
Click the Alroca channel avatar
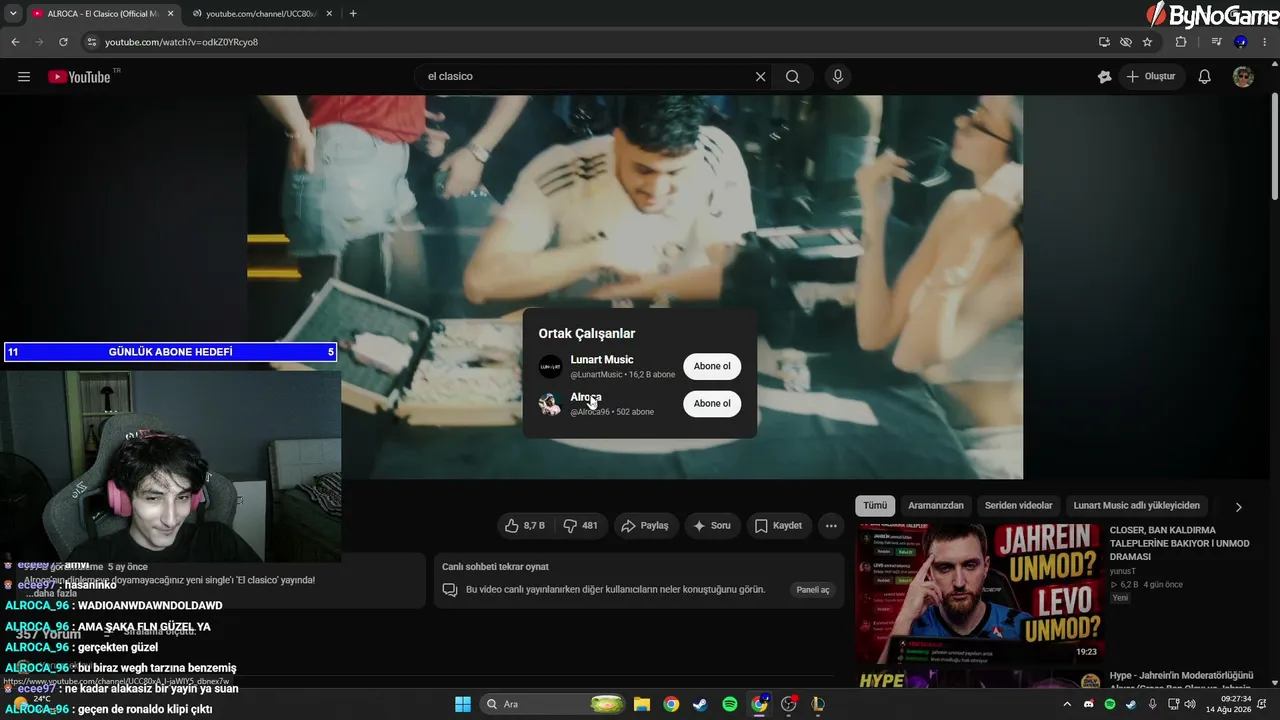coord(550,404)
